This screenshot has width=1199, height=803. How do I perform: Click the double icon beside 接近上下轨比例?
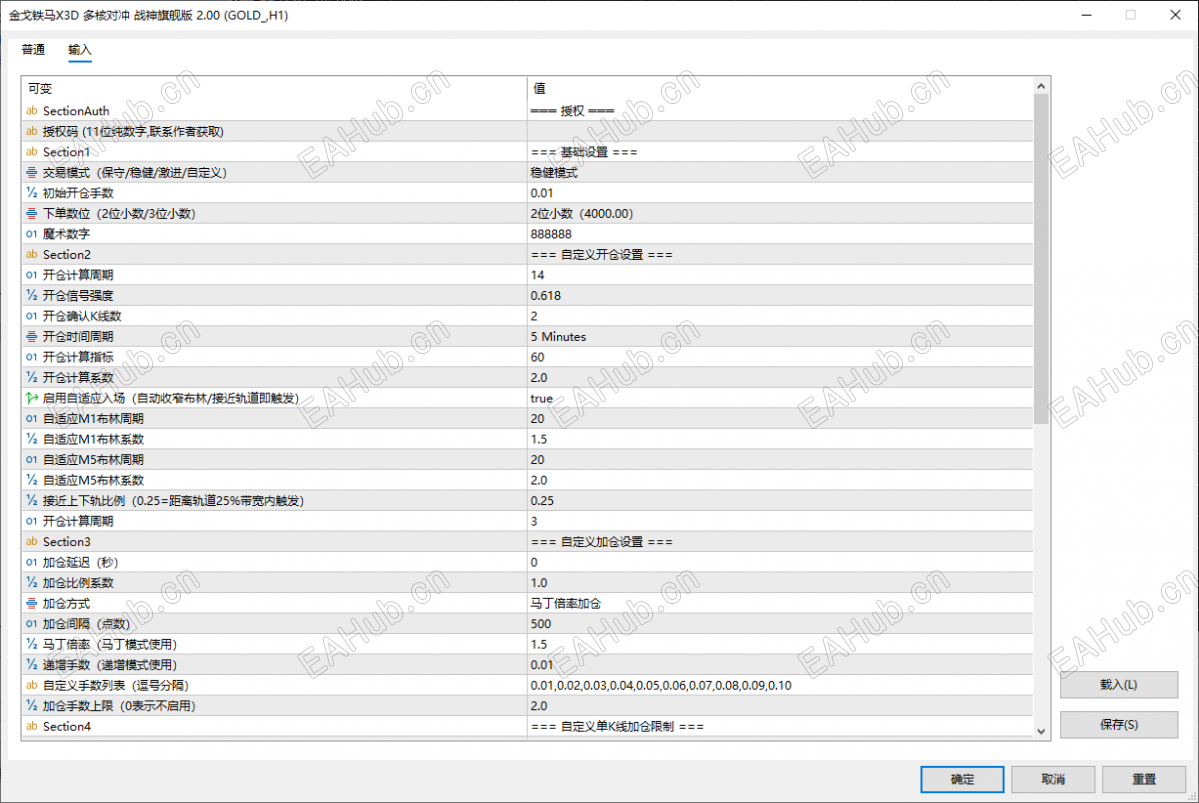[x=31, y=501]
